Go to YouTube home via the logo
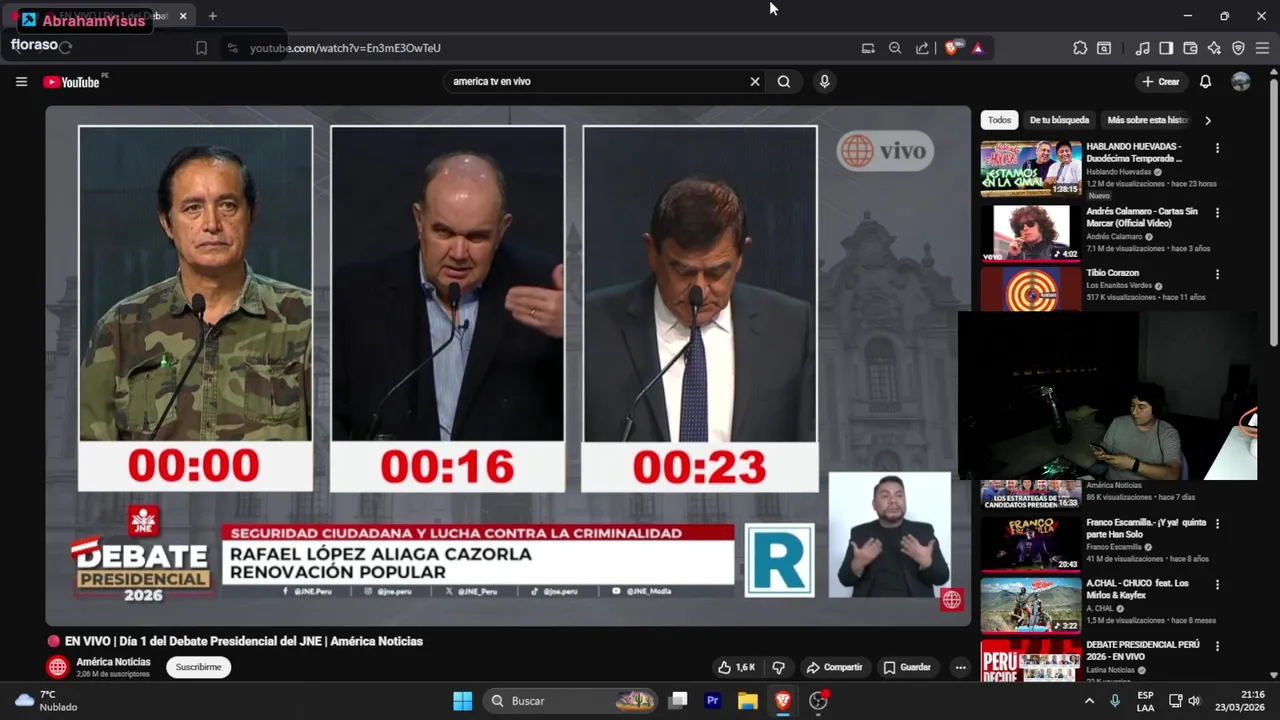This screenshot has height=720, width=1280. pos(72,82)
